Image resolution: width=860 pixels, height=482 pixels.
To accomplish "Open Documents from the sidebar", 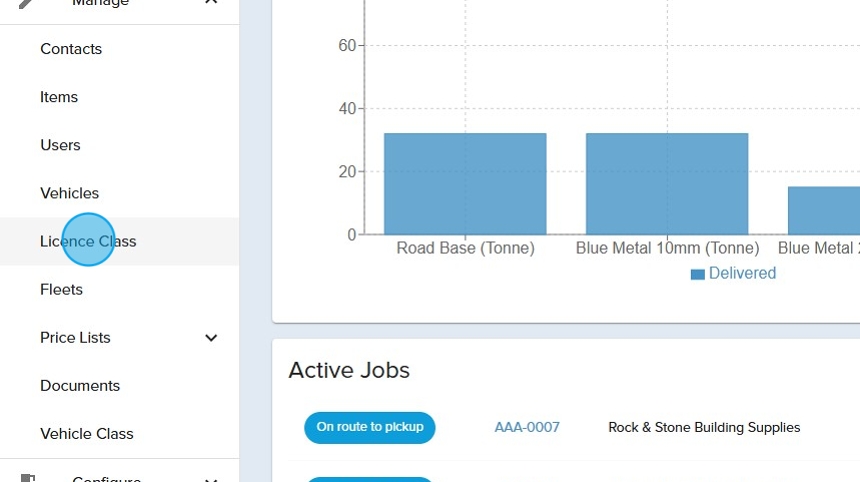I will click(80, 385).
